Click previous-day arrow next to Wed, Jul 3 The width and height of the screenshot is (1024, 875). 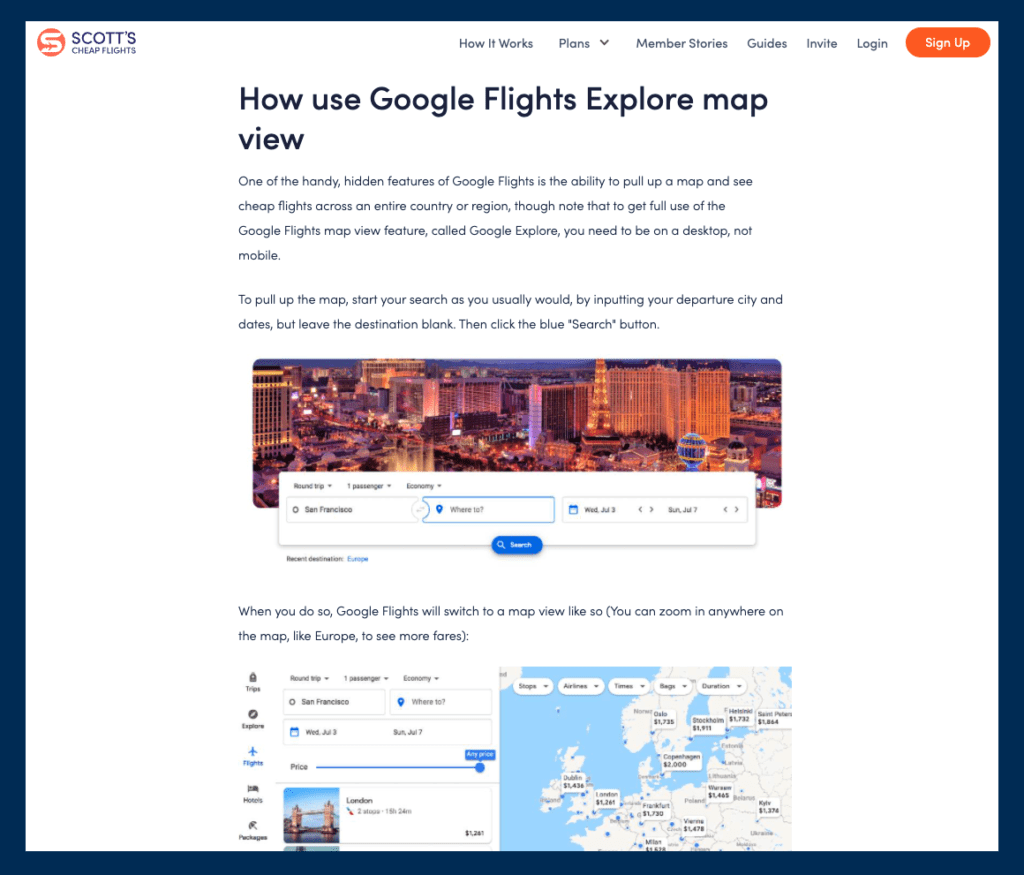pyautogui.click(x=640, y=509)
